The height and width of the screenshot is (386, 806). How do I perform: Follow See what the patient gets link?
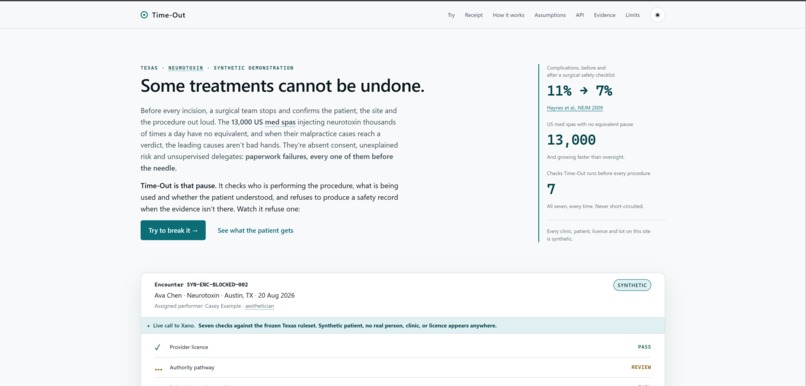(255, 230)
